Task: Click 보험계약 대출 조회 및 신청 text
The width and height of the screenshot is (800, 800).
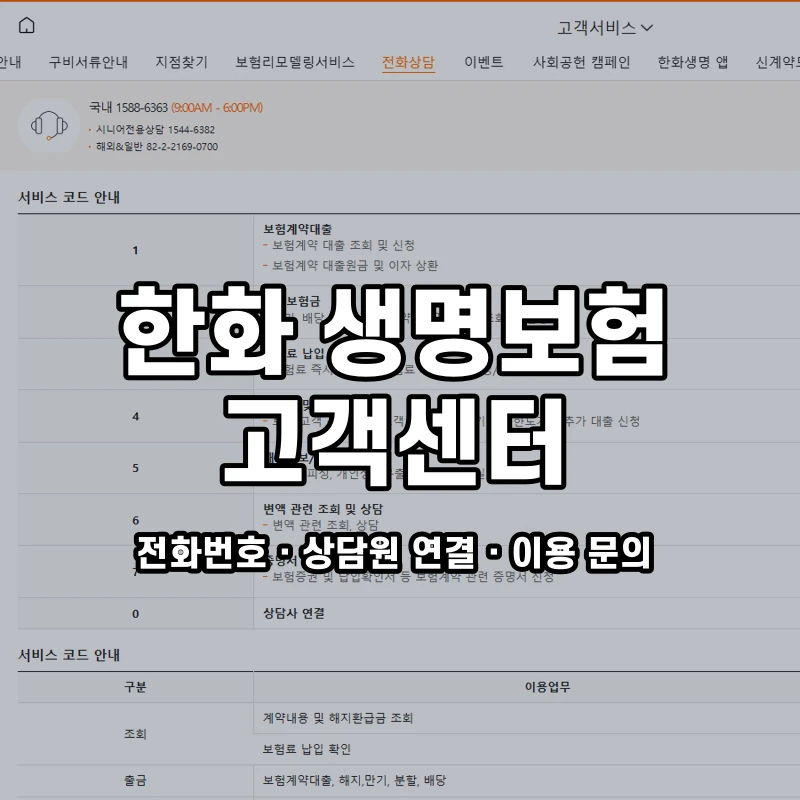Action: pyautogui.click(x=343, y=245)
